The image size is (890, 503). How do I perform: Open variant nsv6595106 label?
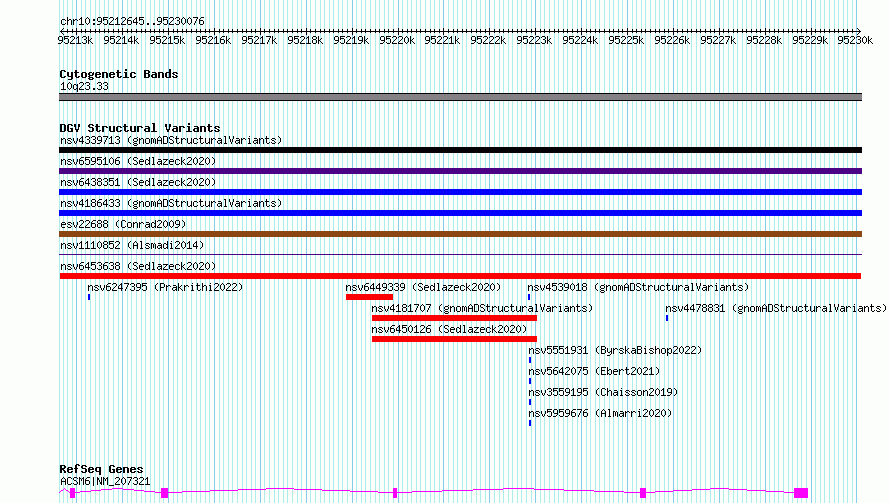[138, 161]
